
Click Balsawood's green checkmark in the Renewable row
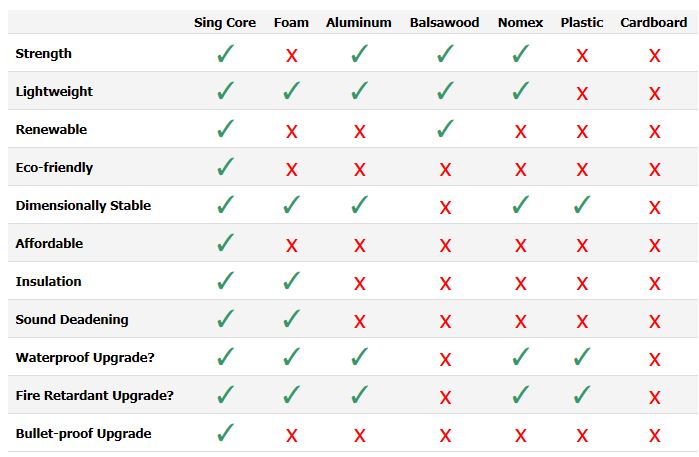pos(445,130)
